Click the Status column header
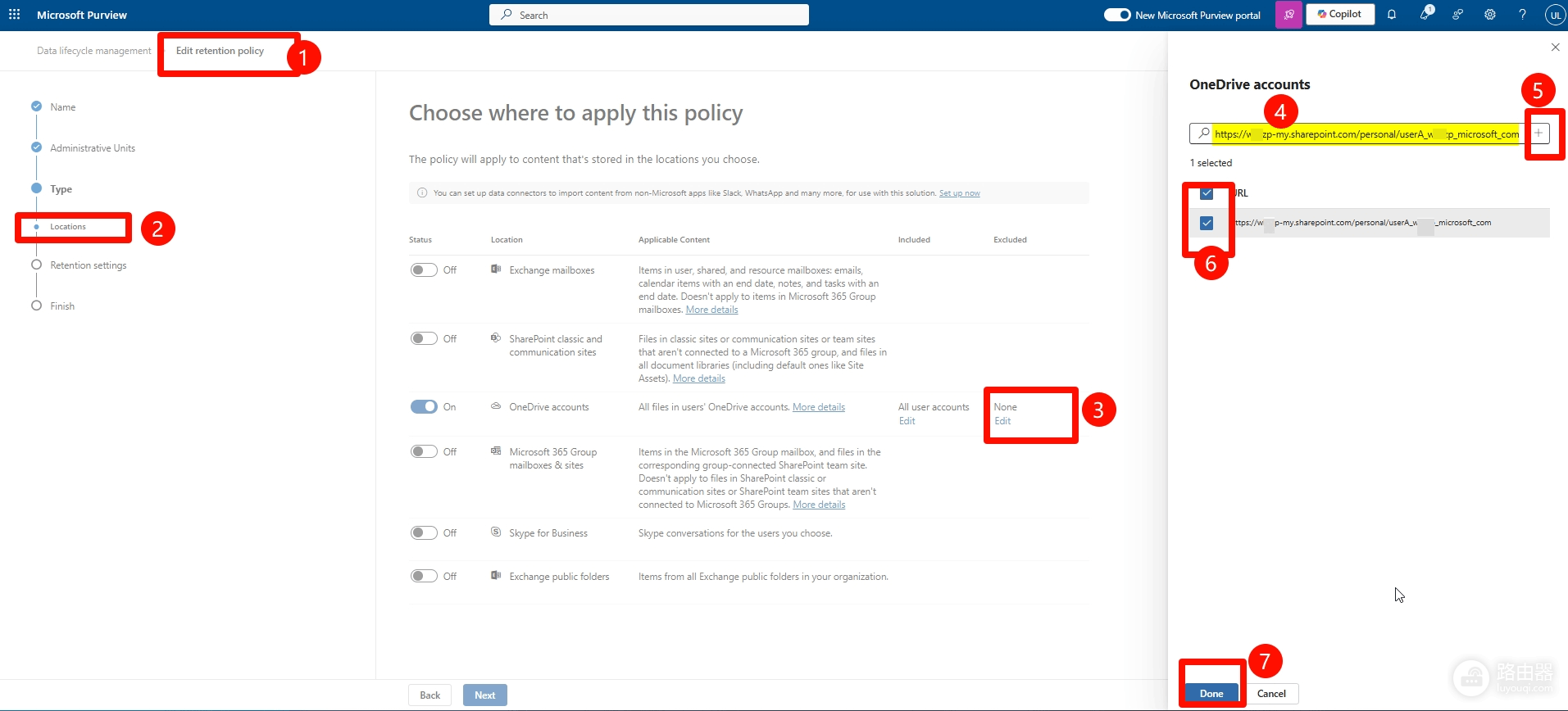This screenshot has width=1568, height=711. pos(420,240)
